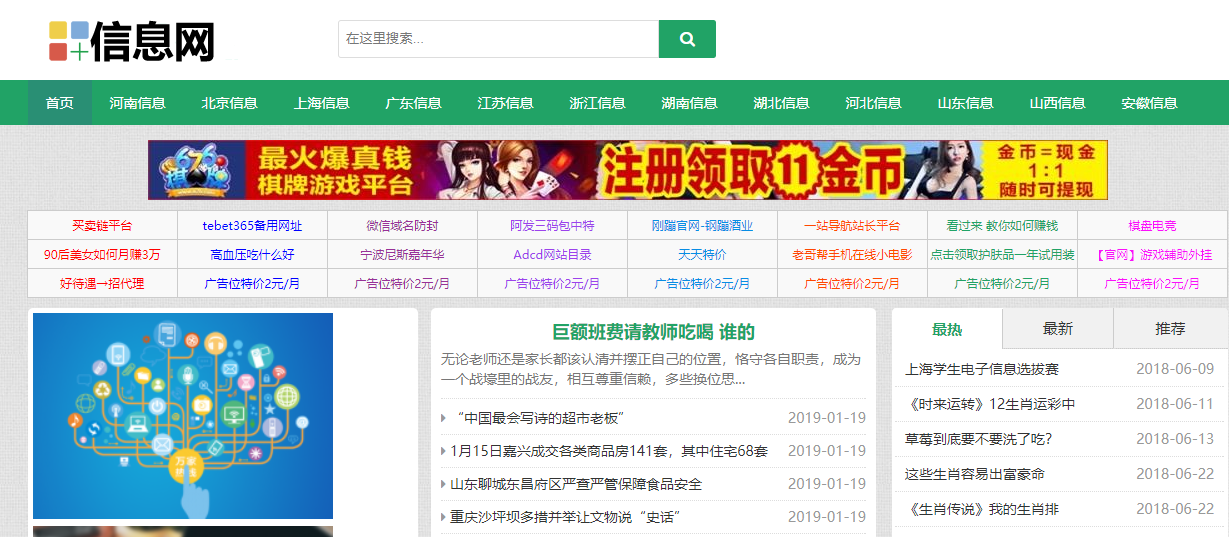Open 90后美女如何月赚3万 link

(102, 255)
